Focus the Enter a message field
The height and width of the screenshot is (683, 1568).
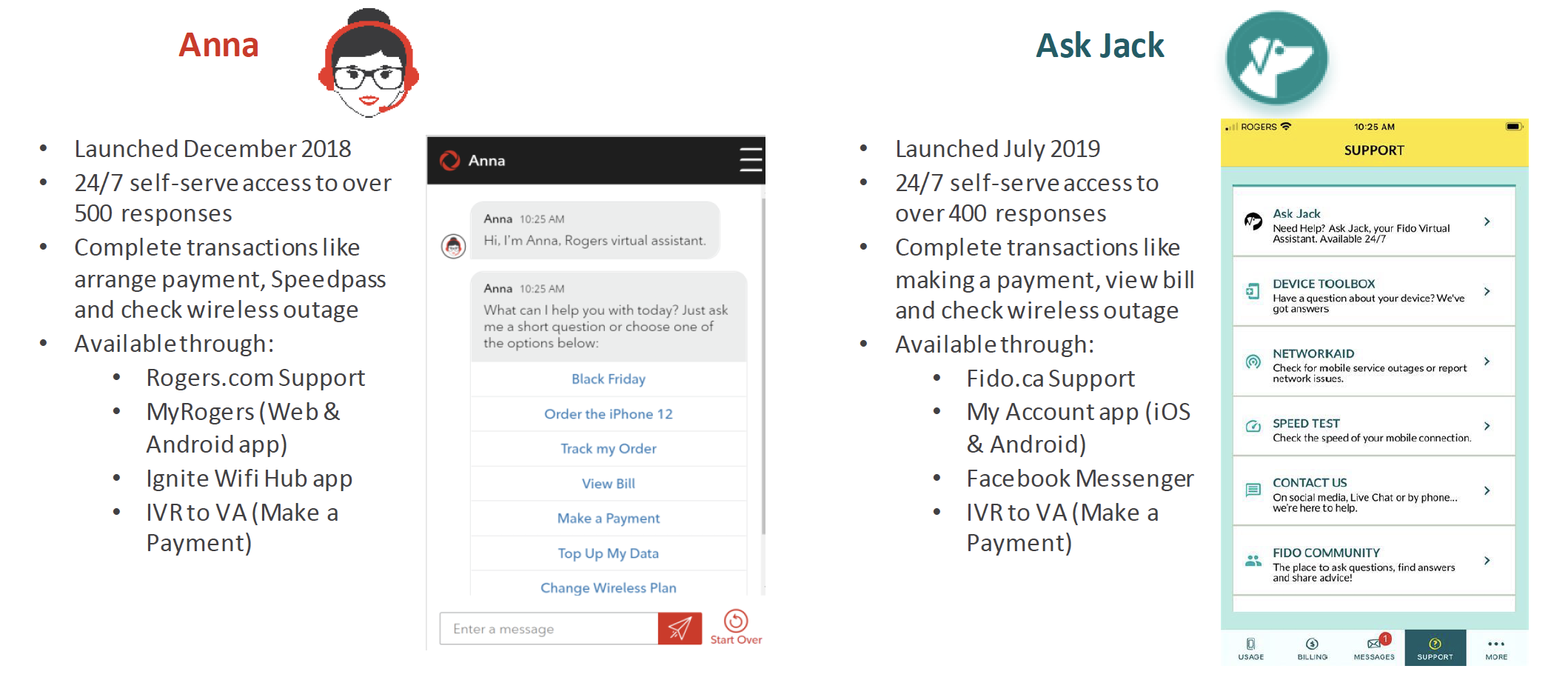[549, 628]
